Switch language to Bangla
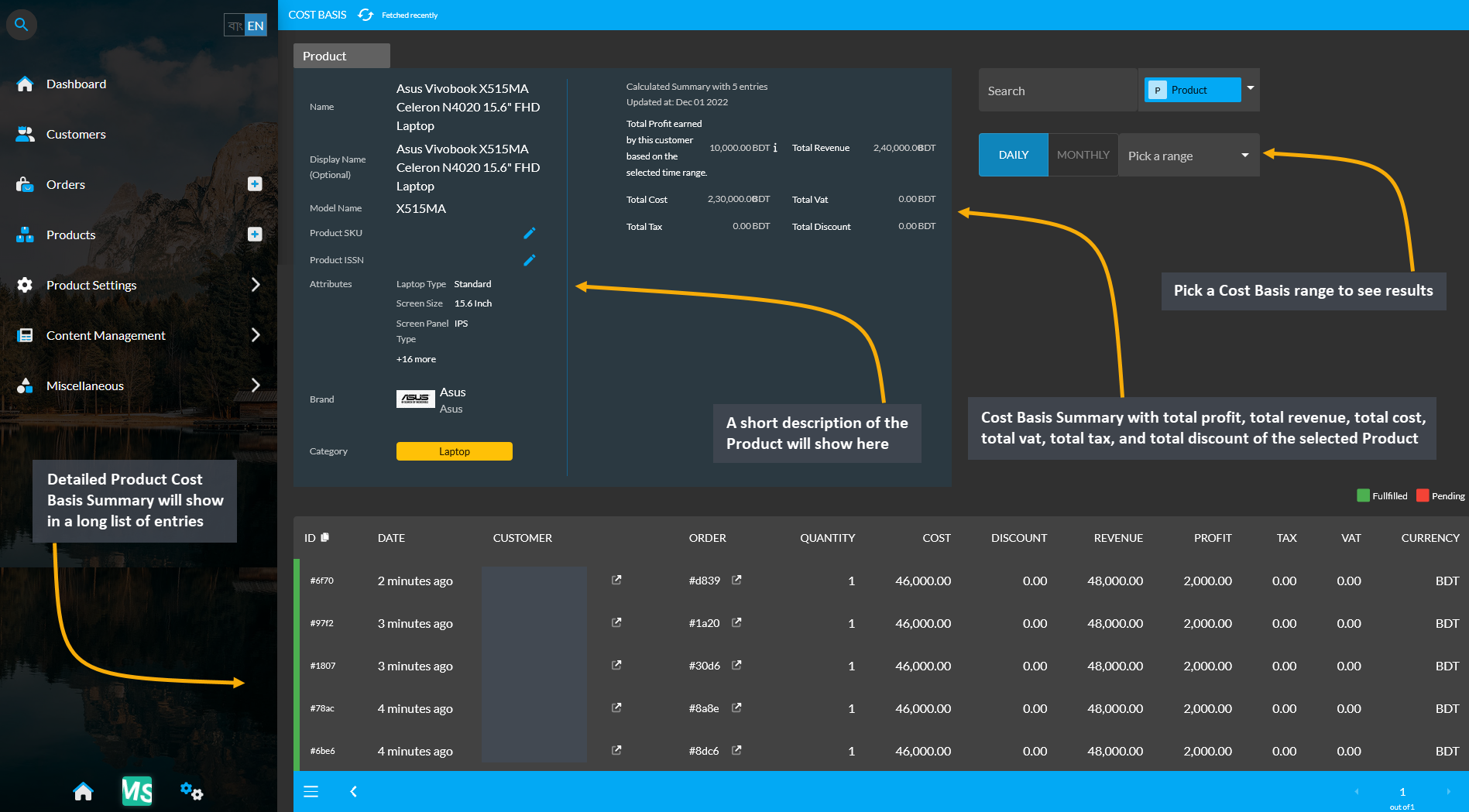Viewport: 1469px width, 812px height. (x=235, y=26)
